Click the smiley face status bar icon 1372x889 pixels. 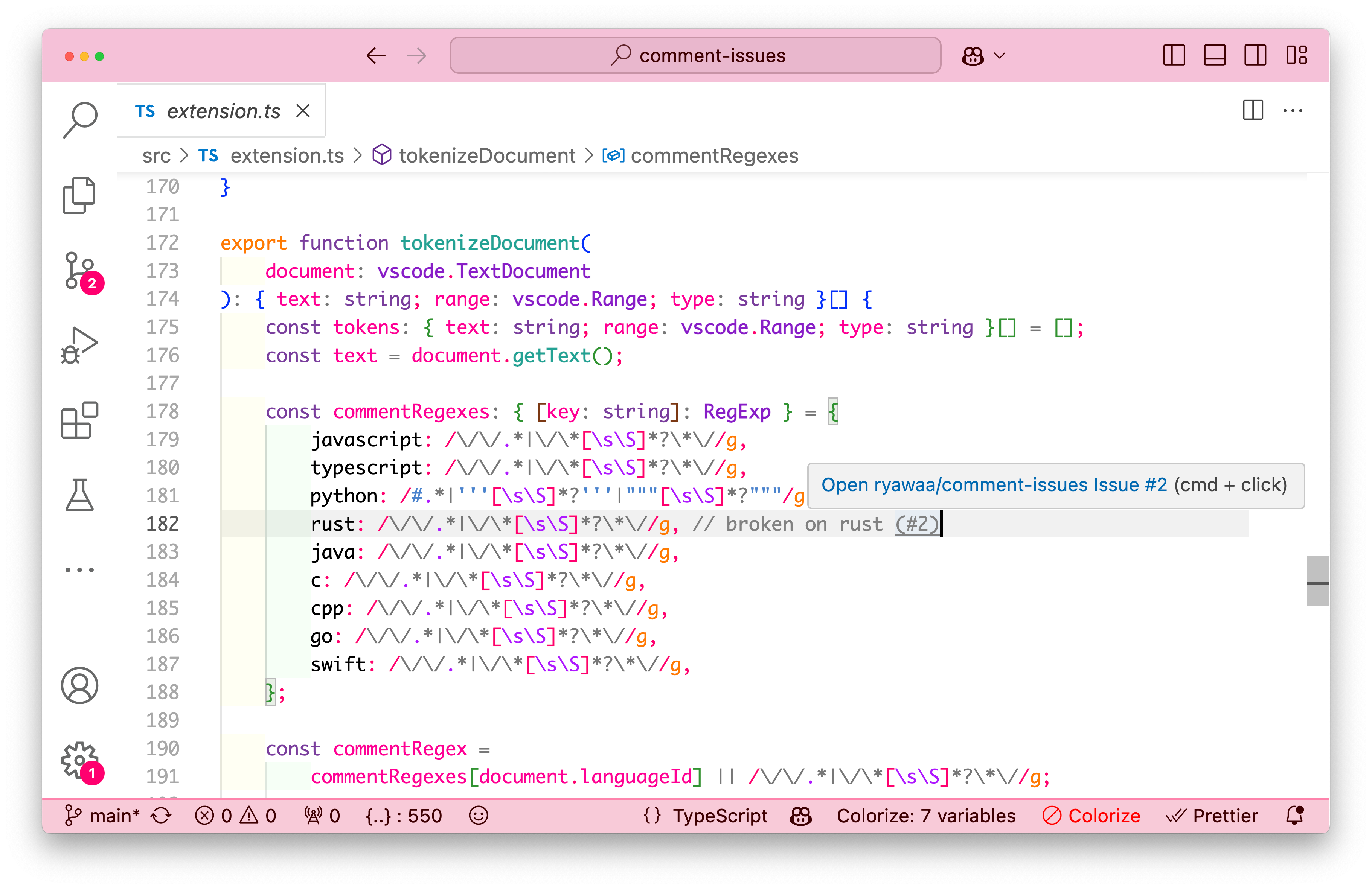pyautogui.click(x=479, y=816)
